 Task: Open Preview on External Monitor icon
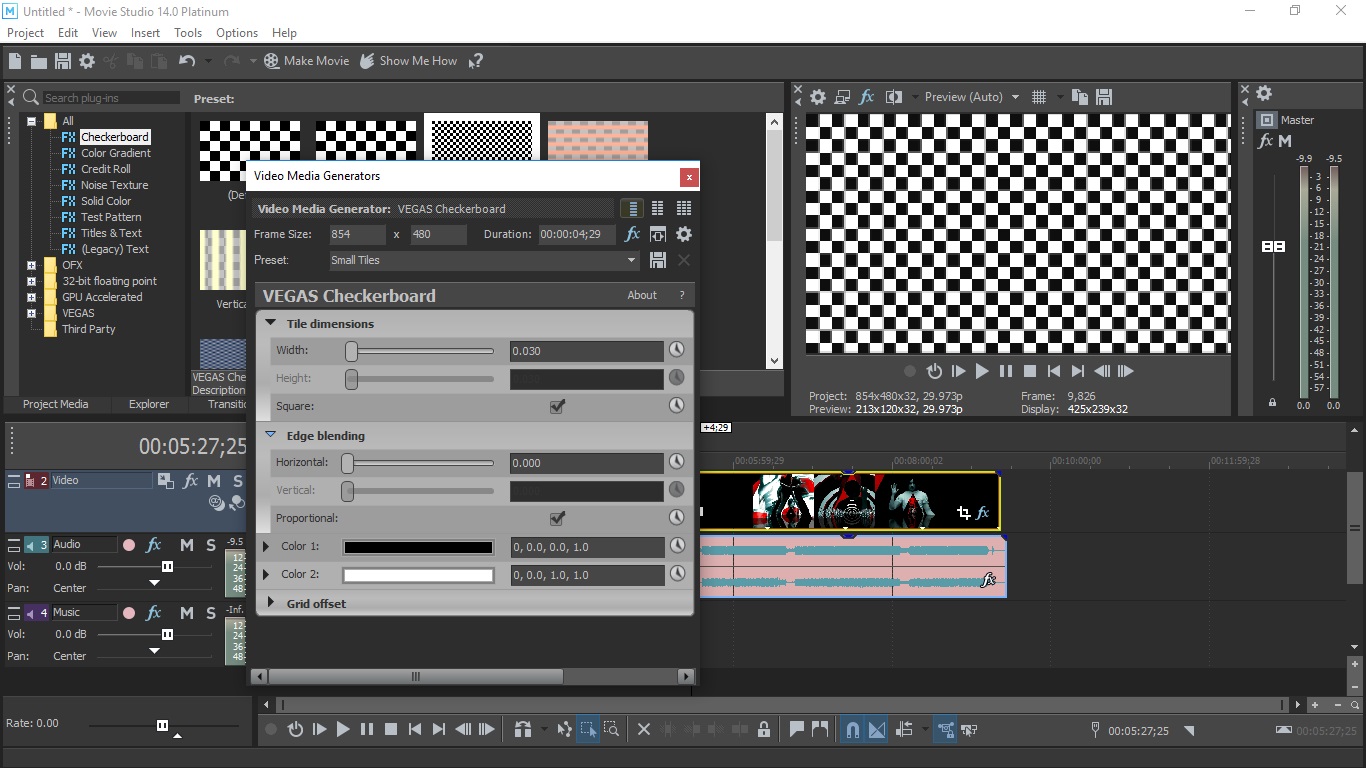point(842,97)
